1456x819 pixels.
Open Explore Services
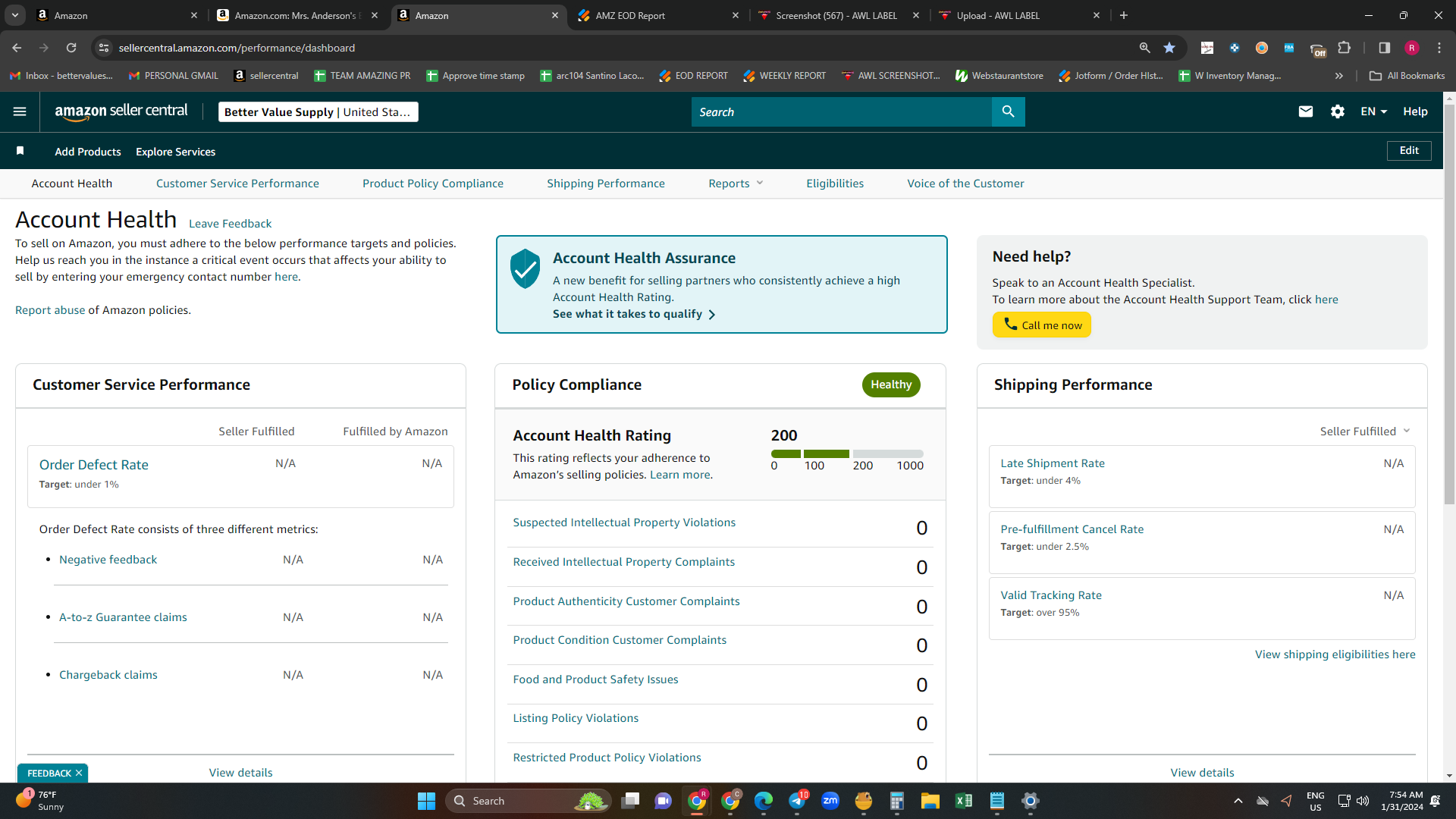[175, 152]
